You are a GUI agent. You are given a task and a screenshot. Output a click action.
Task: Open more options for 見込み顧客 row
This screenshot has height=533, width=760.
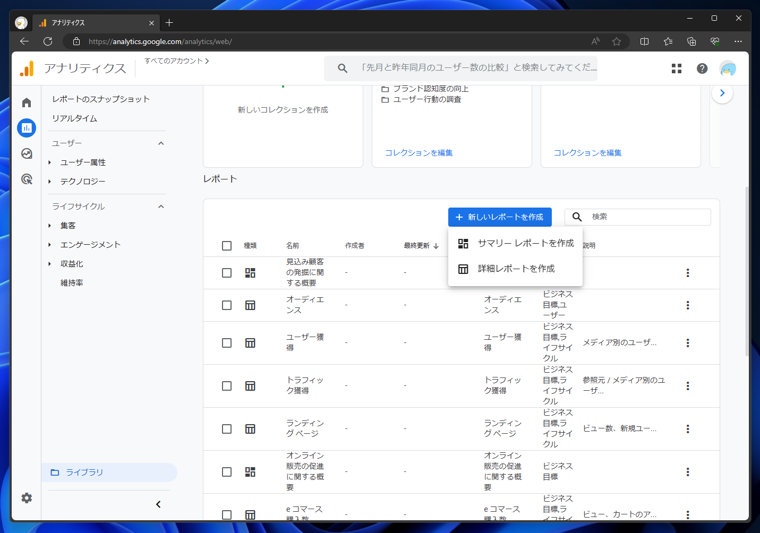click(687, 273)
